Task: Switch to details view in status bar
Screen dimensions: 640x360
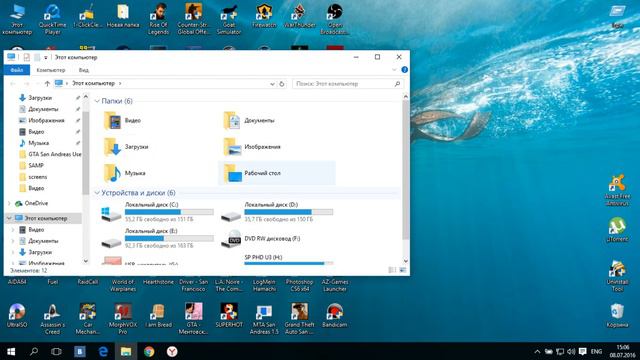Action: click(392, 270)
